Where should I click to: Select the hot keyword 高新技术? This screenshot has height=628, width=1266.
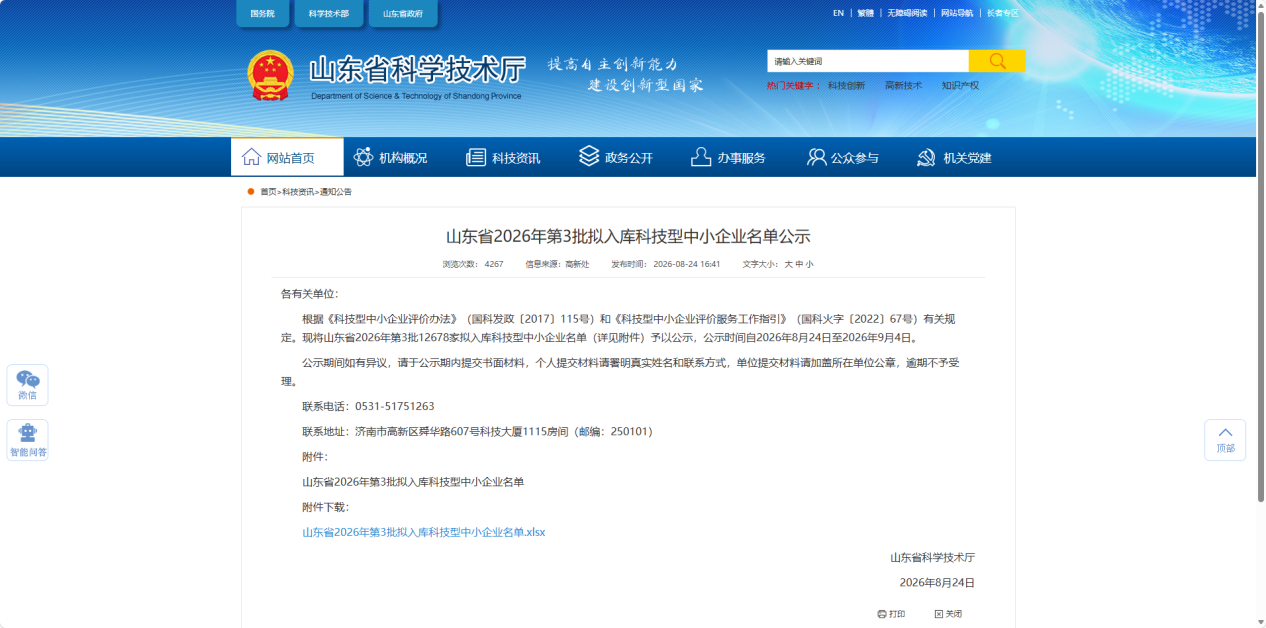click(903, 86)
